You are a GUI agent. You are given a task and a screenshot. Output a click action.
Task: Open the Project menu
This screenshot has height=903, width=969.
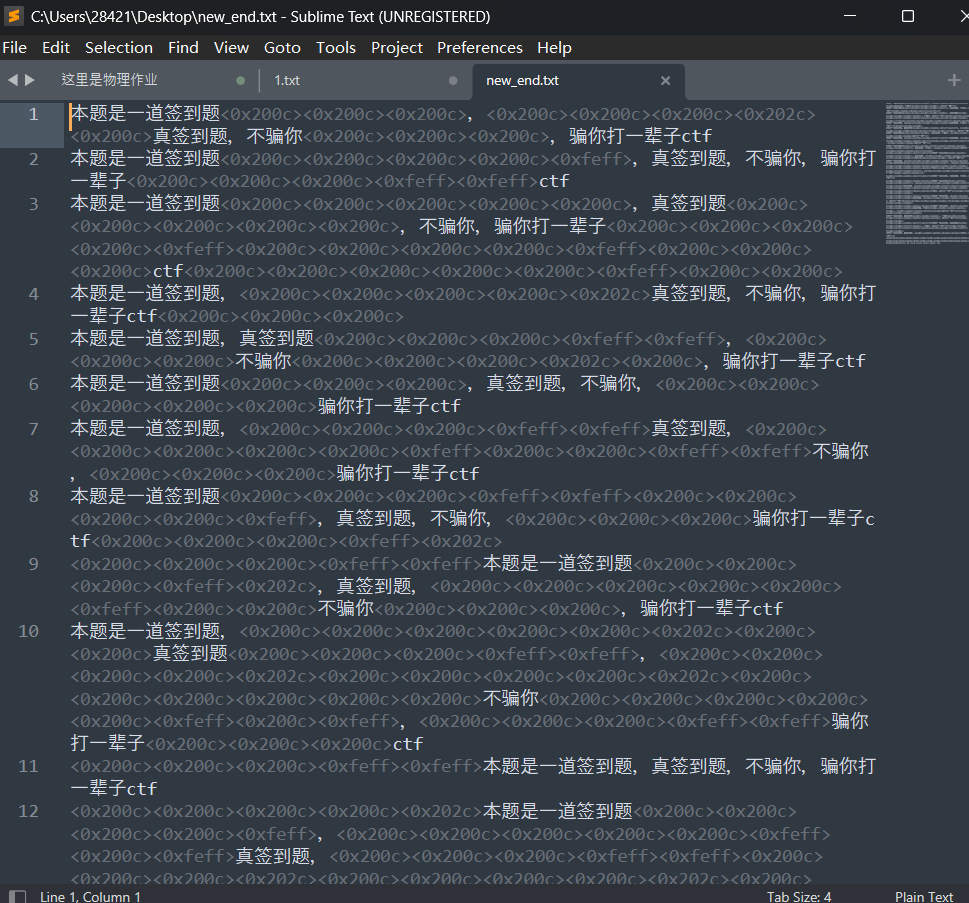point(397,48)
